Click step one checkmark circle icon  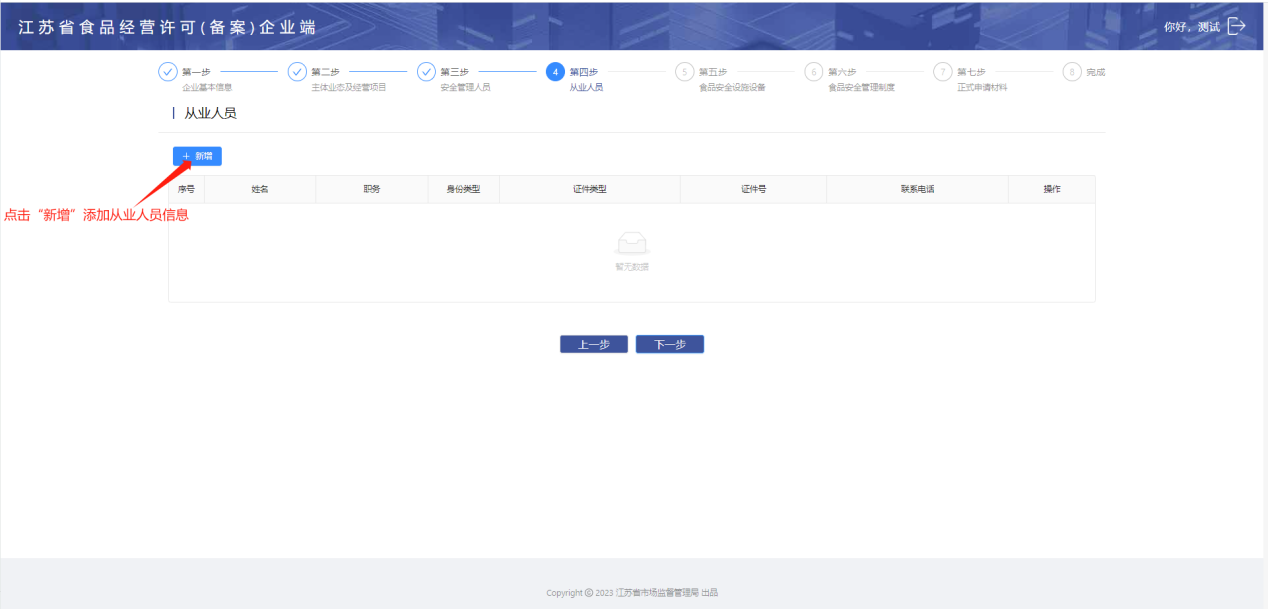coord(168,72)
